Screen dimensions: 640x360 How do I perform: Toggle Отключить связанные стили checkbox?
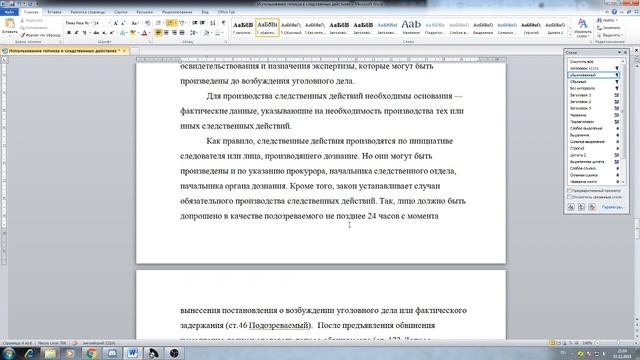[x=569, y=197]
